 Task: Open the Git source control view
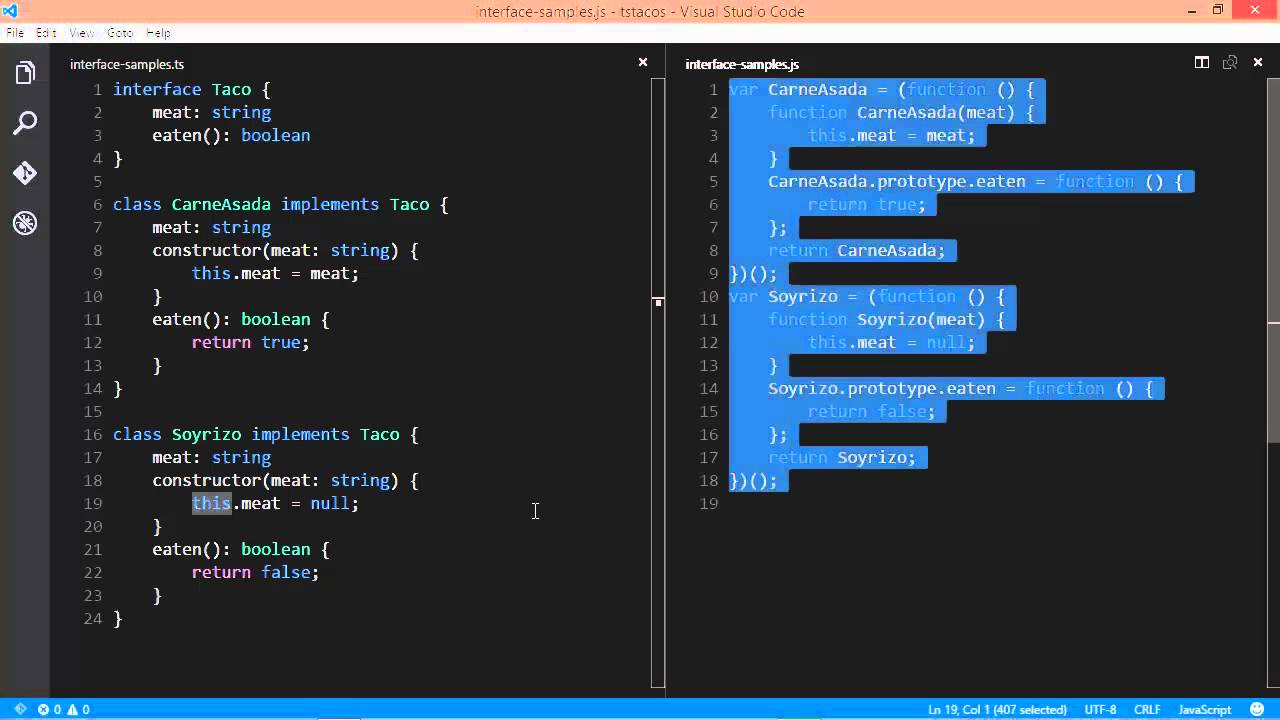pyautogui.click(x=25, y=173)
